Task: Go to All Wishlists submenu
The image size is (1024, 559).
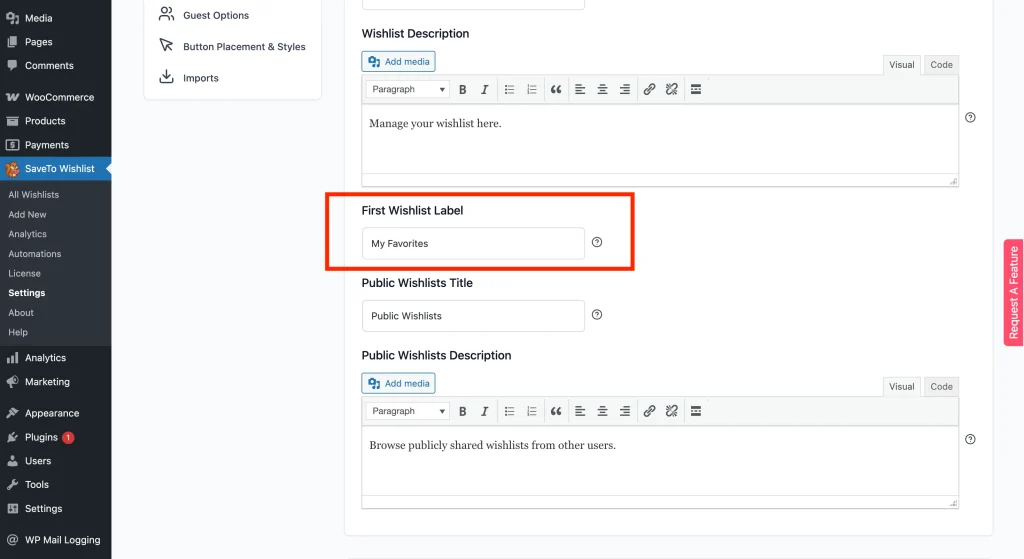Action: coord(33,195)
